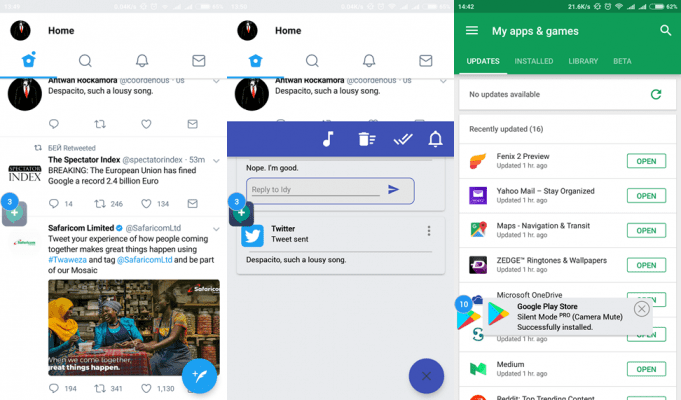Open Maps with its OPEN button
681x400 pixels.
pyautogui.click(x=646, y=231)
